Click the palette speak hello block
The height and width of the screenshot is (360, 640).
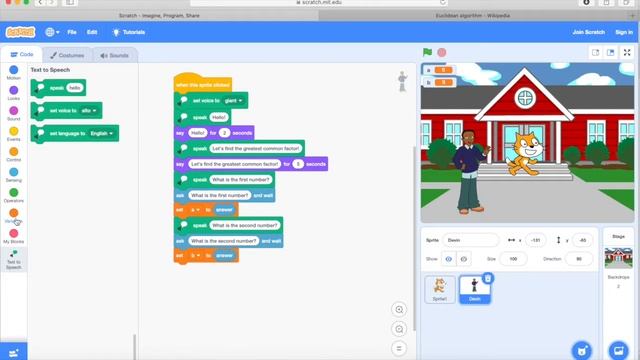pos(58,88)
